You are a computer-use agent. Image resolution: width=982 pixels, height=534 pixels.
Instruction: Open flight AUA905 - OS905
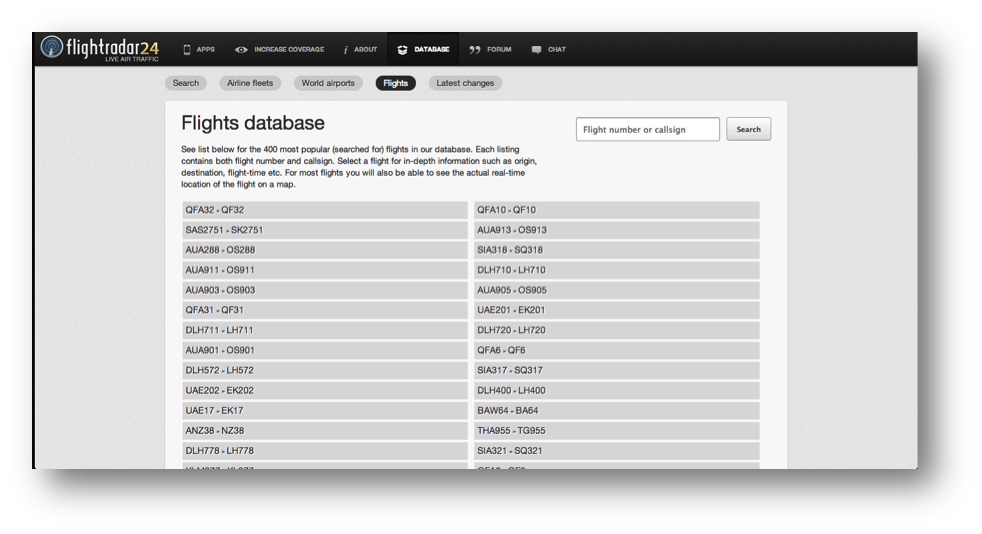(617, 290)
